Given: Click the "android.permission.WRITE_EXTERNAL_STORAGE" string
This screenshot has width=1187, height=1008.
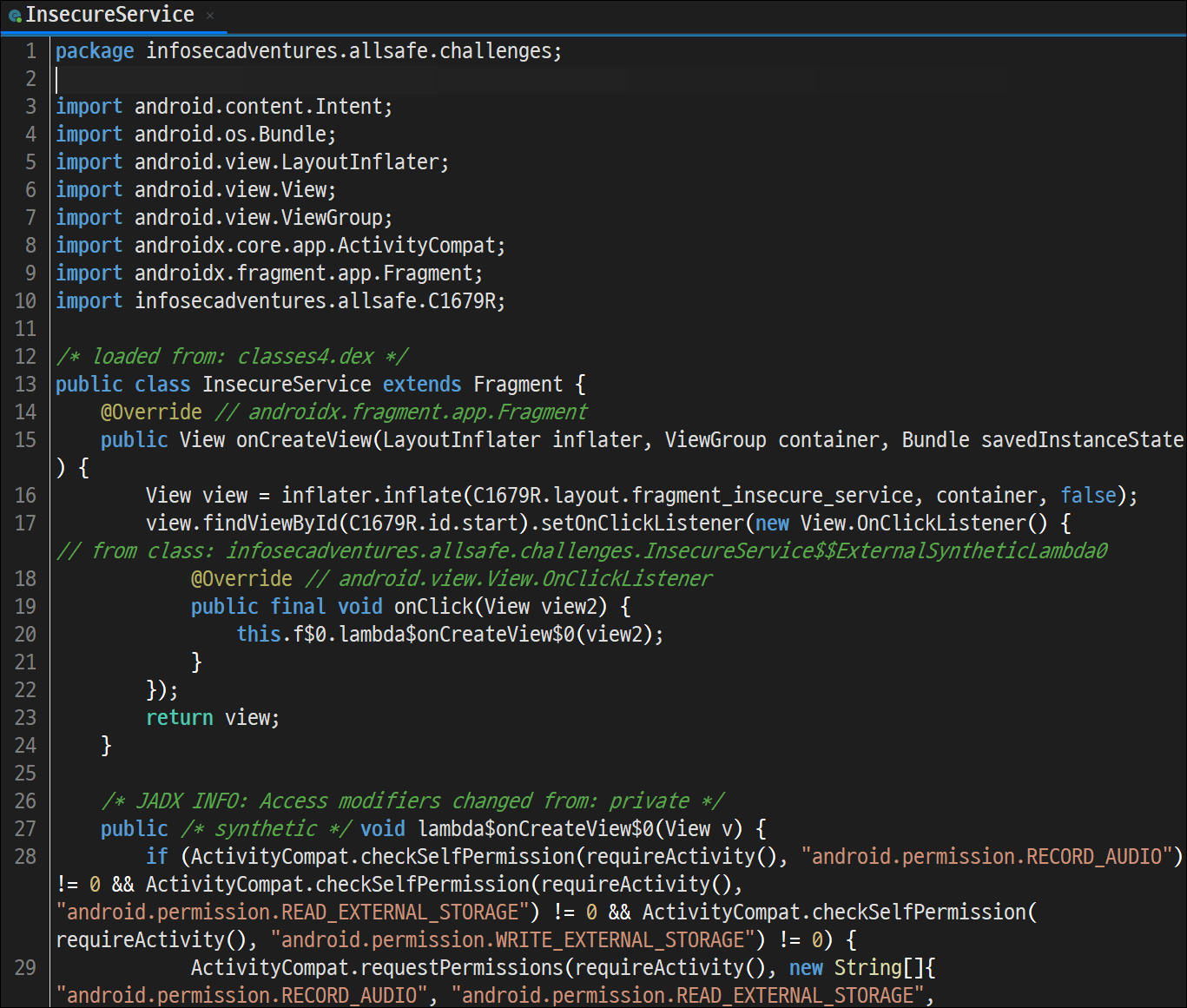Looking at the screenshot, I should click(x=518, y=940).
